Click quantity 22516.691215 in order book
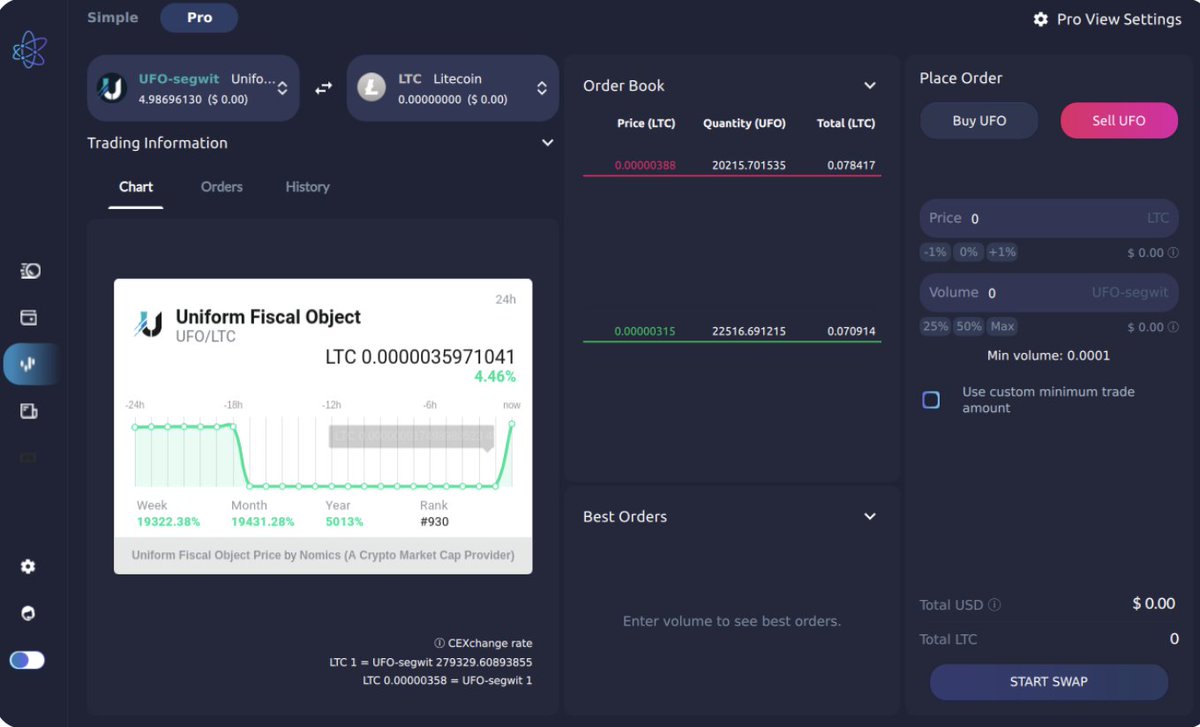Viewport: 1200px width, 727px height. 749,331
